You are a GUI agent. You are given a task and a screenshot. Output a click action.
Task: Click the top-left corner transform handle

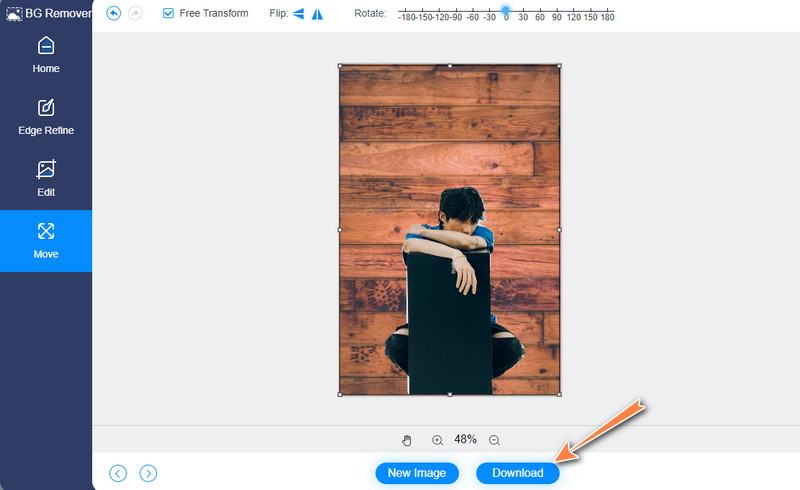coord(340,65)
